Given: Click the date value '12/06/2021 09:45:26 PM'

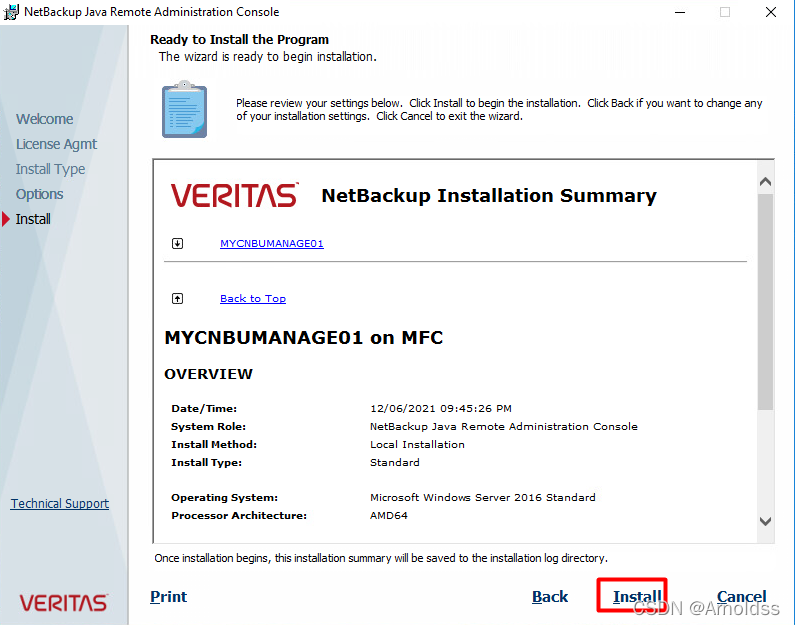Looking at the screenshot, I should (441, 409).
